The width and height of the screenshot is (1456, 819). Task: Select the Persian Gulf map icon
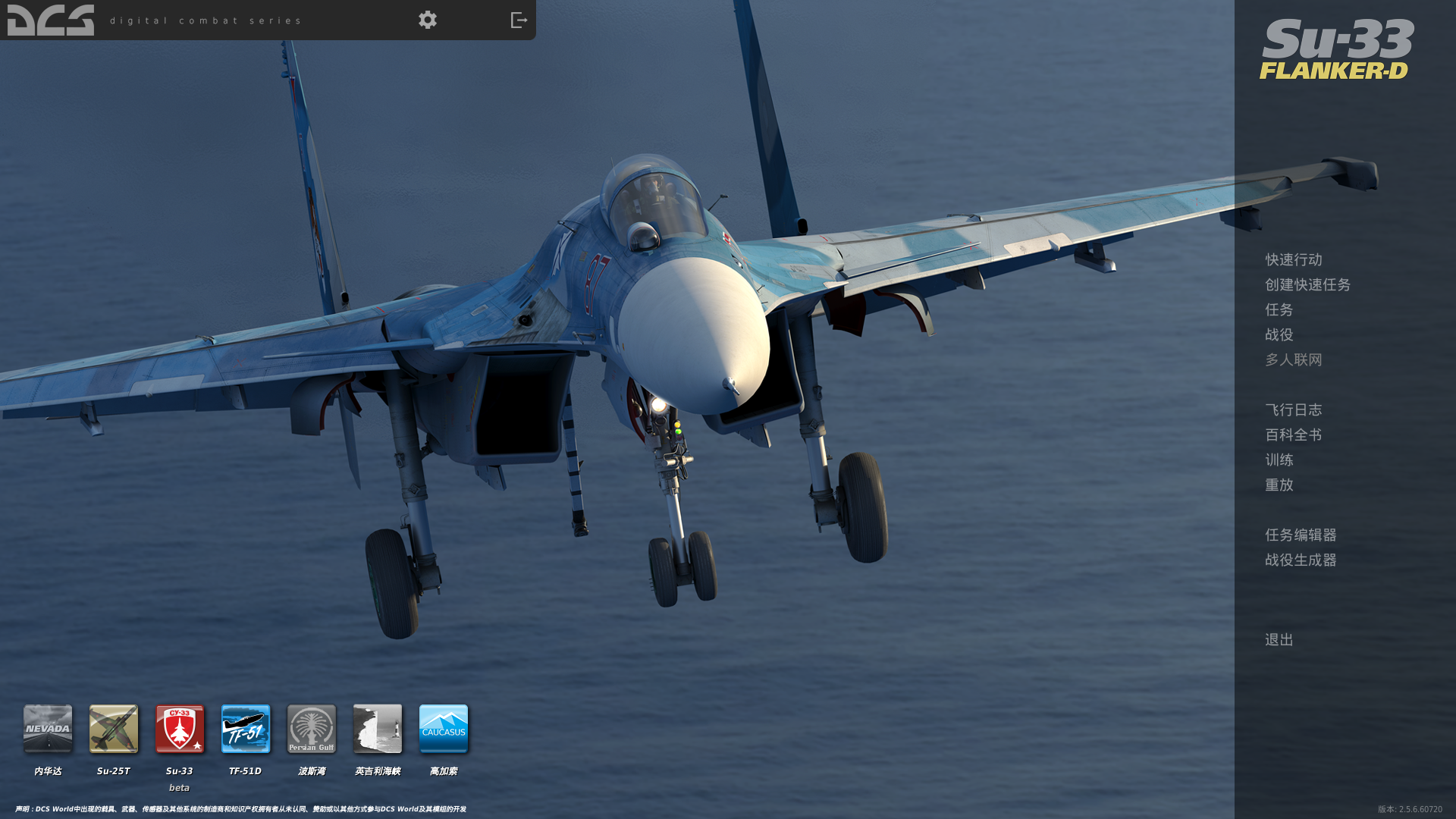312,729
